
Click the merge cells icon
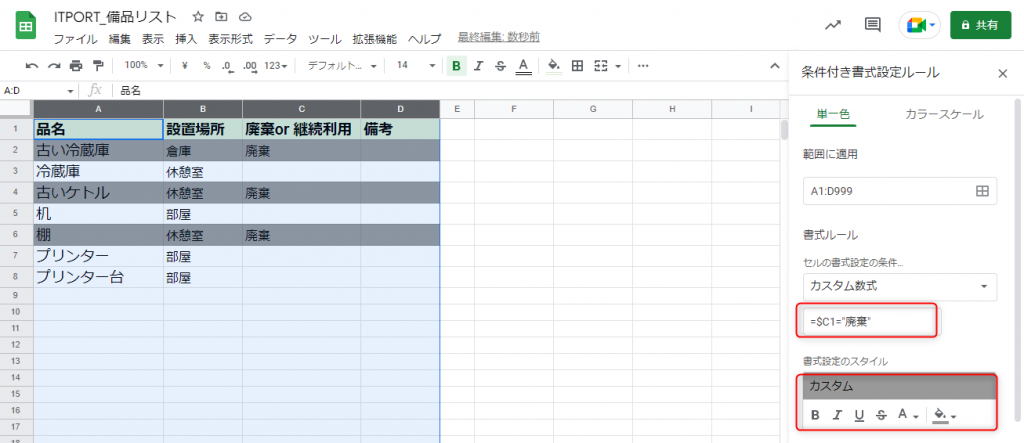(x=601, y=66)
